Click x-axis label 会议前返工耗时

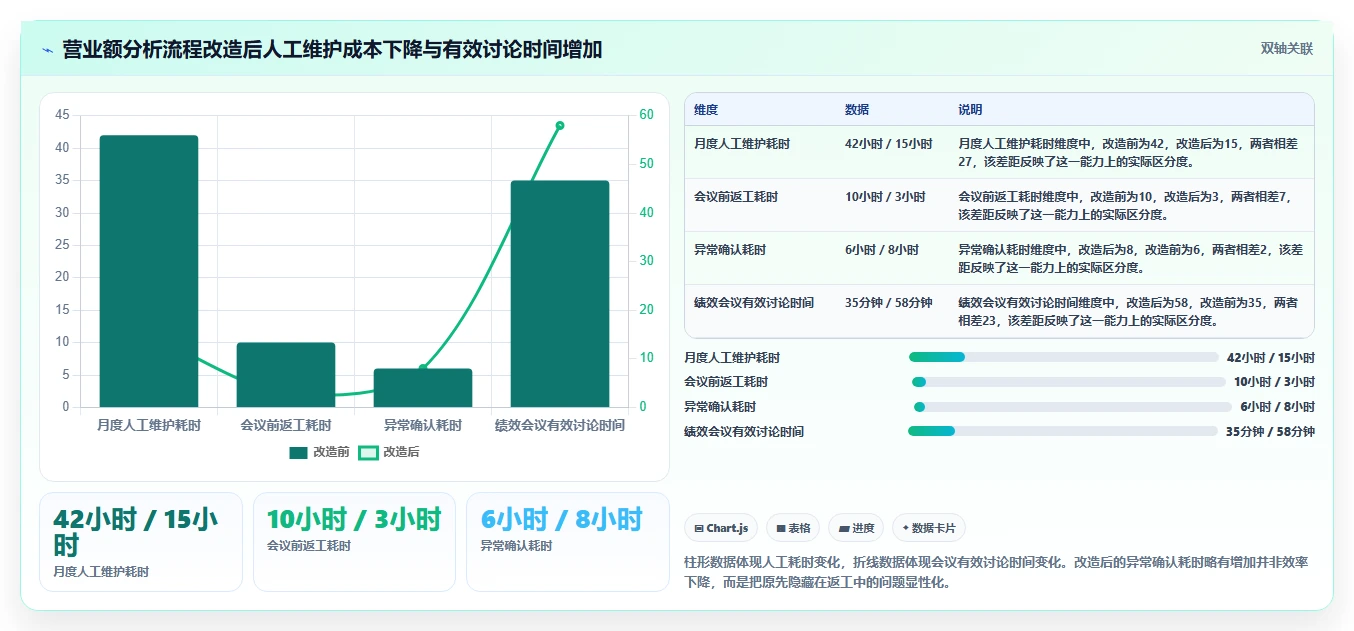(x=286, y=425)
